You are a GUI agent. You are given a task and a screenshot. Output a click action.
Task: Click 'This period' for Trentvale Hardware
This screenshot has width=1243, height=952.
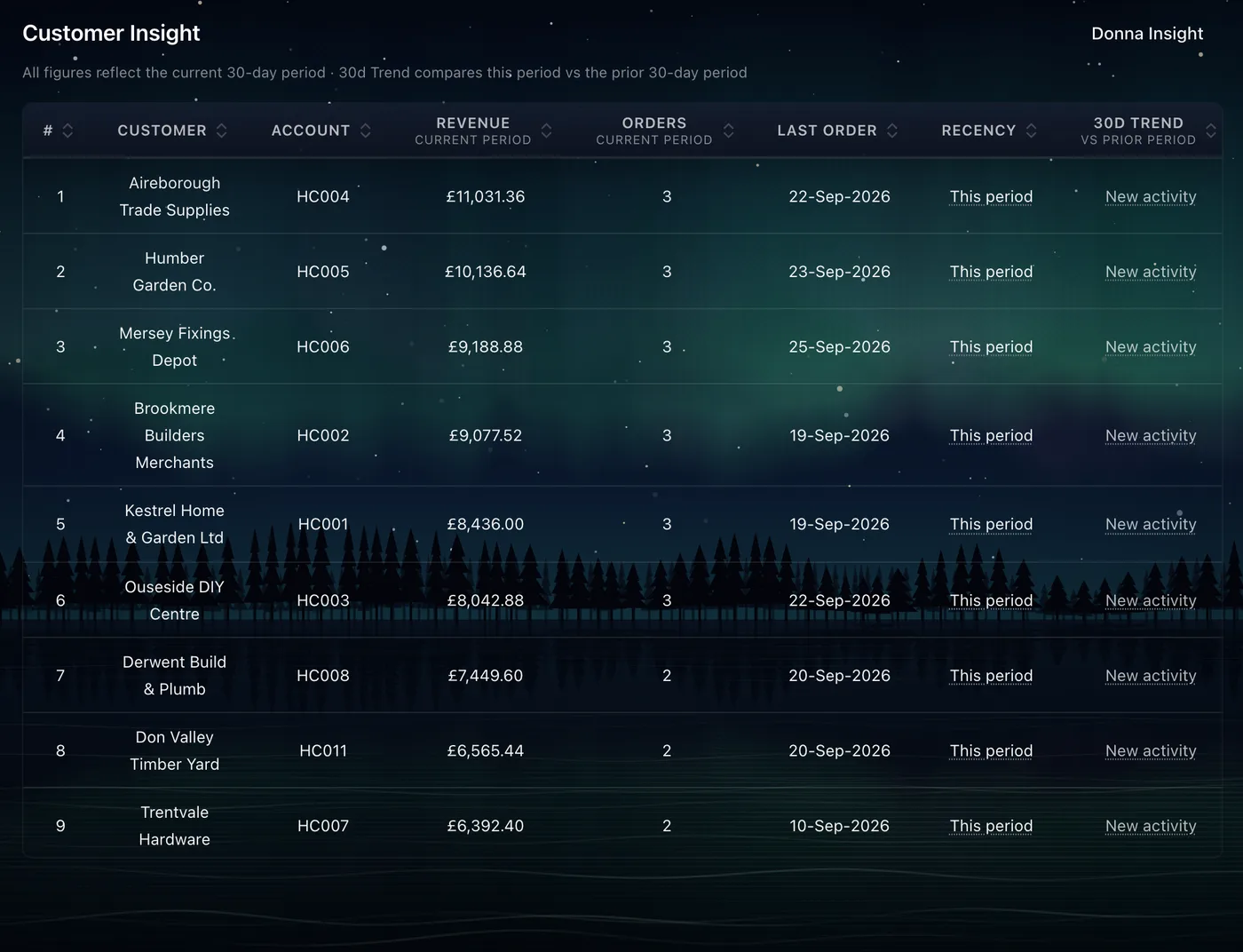(x=991, y=826)
